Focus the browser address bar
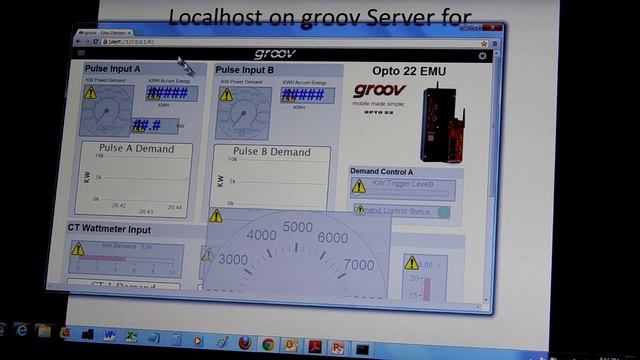This screenshot has width=640, height=360. 290,42
